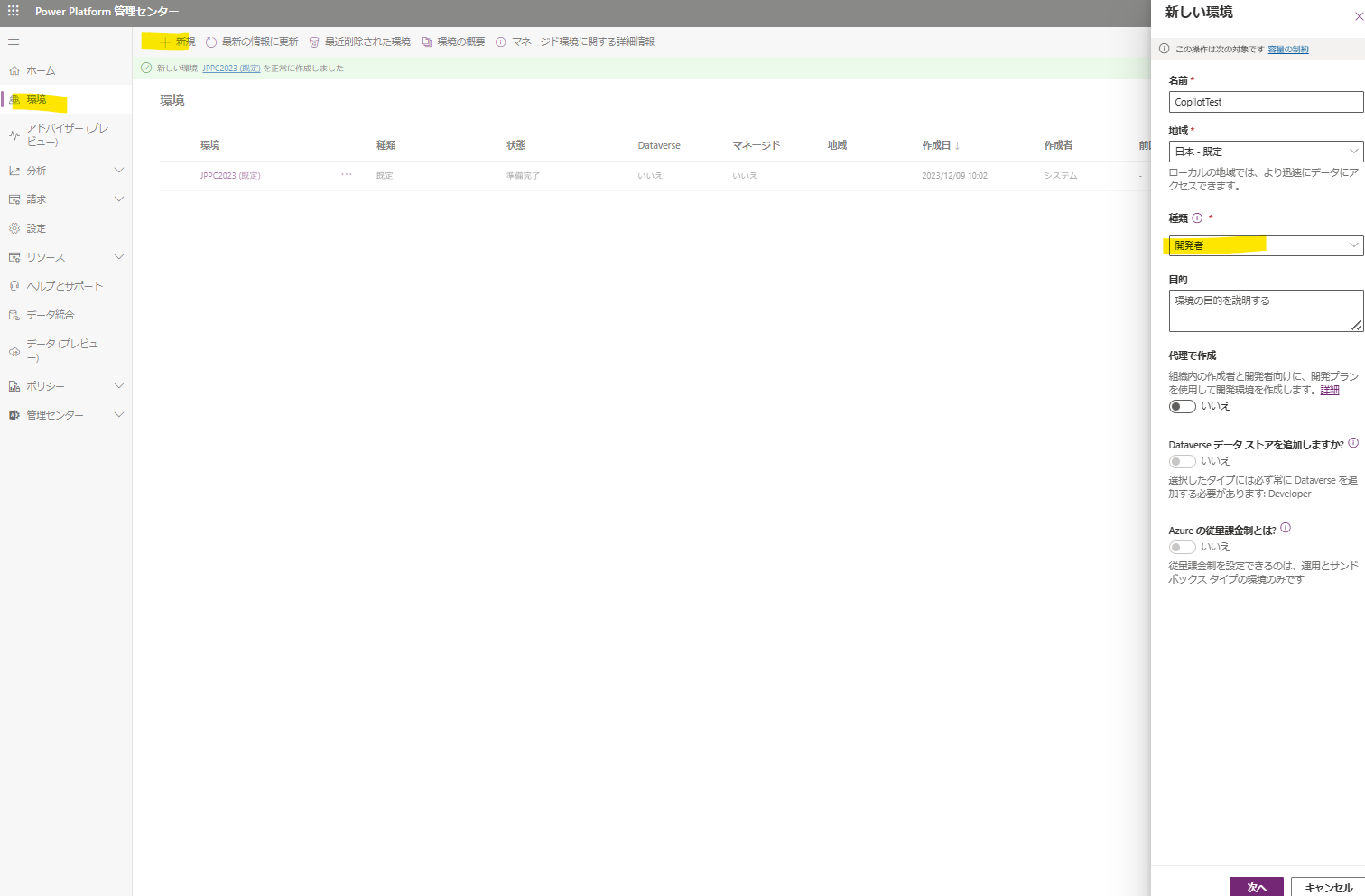Expand the 請求 section chevron
Image resolution: width=1365 pixels, height=896 pixels.
[118, 199]
